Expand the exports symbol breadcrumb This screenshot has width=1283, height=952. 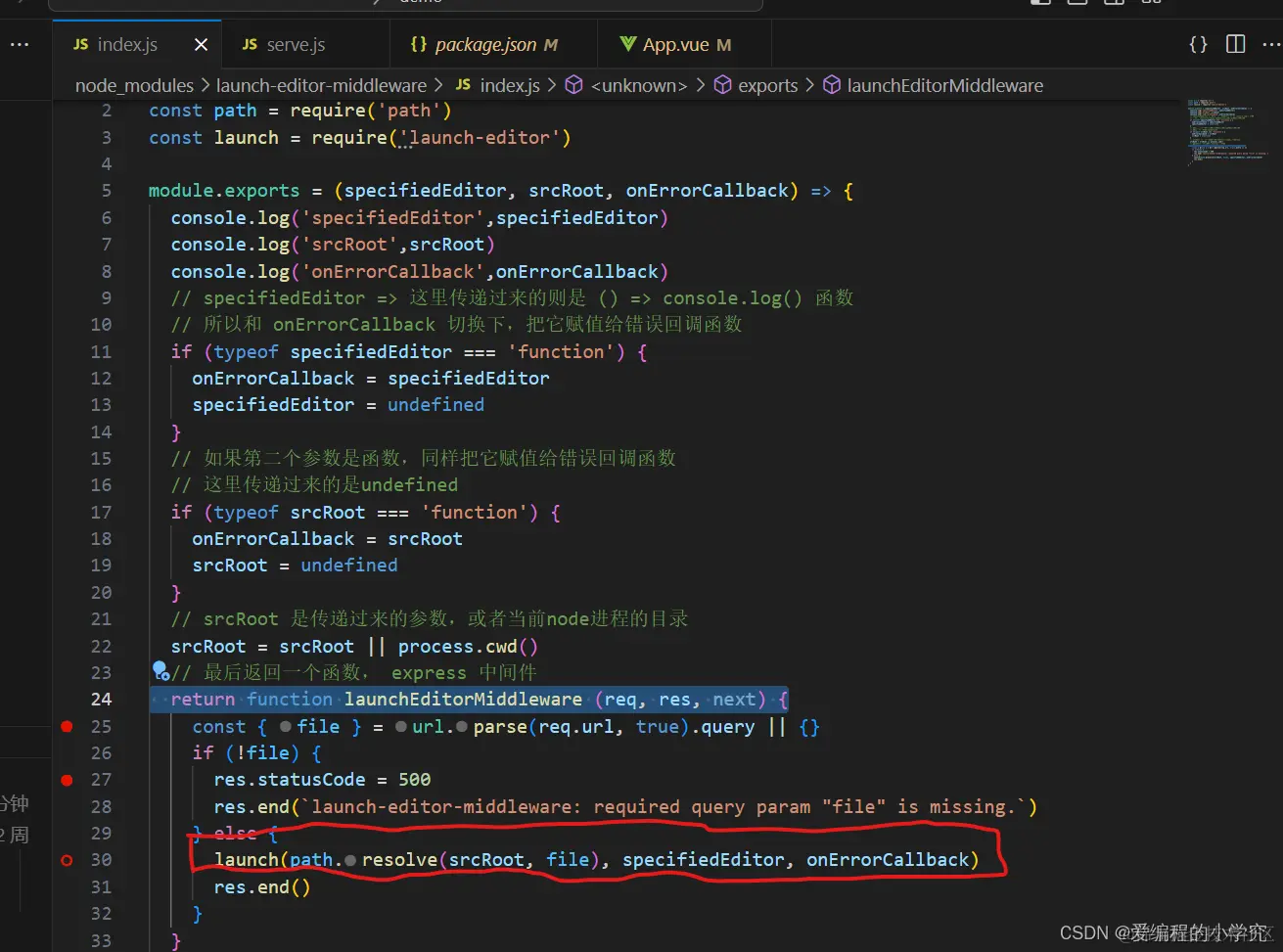[756, 85]
